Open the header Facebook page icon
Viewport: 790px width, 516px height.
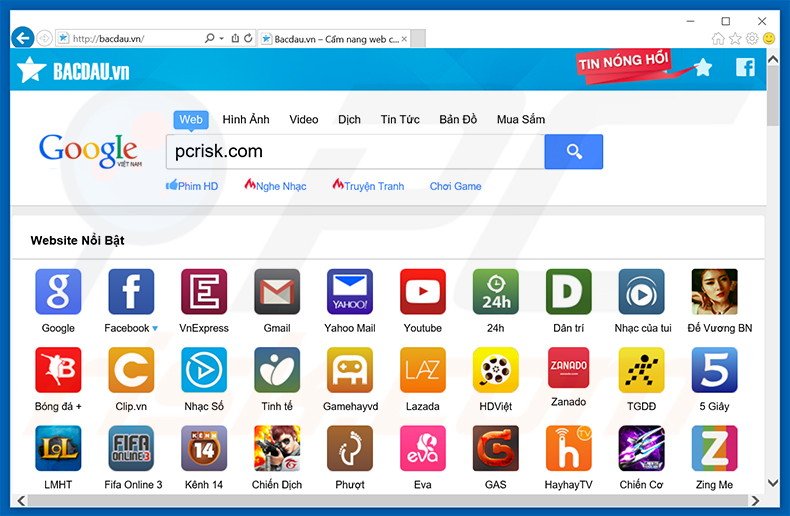point(745,67)
